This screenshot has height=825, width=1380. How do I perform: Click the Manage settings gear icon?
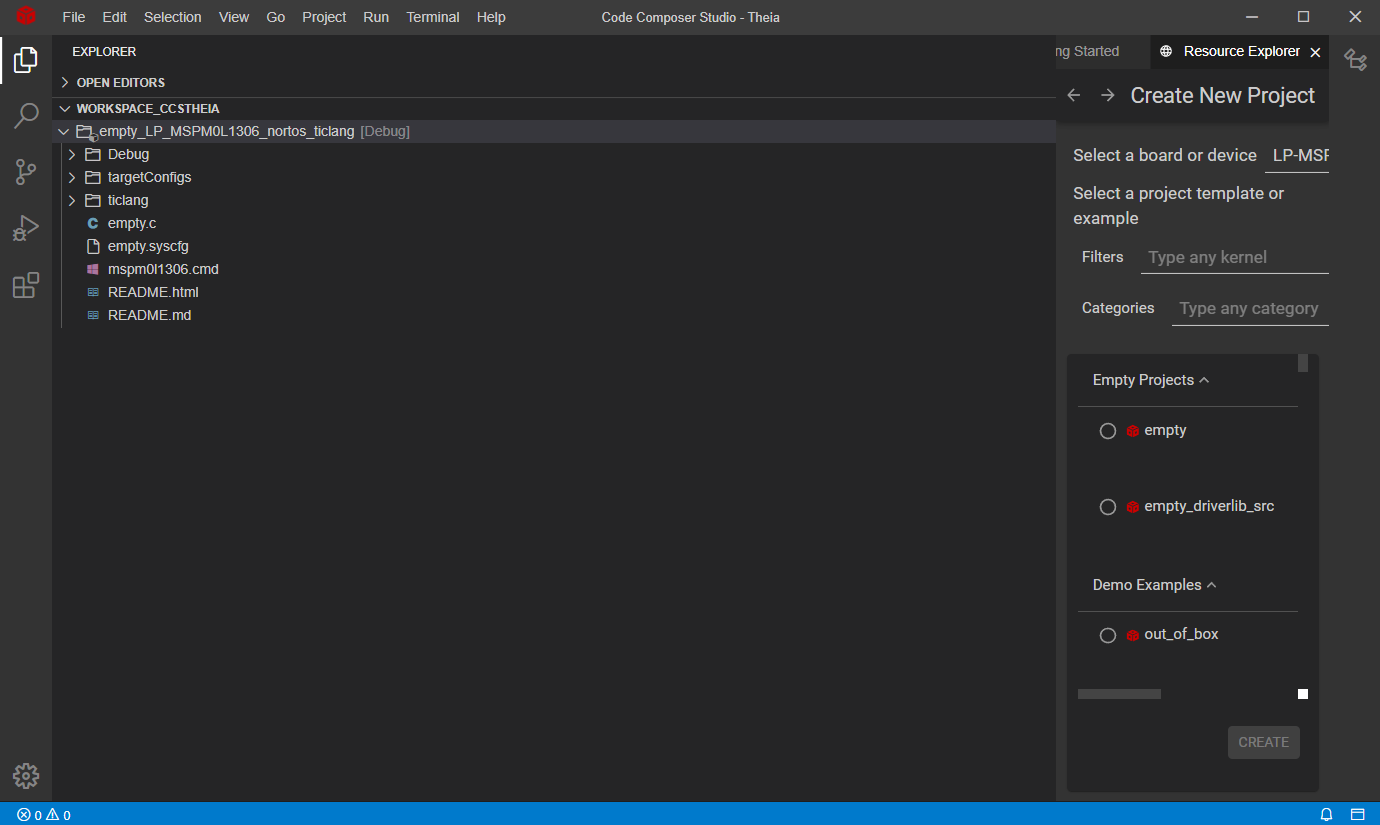pyautogui.click(x=26, y=776)
